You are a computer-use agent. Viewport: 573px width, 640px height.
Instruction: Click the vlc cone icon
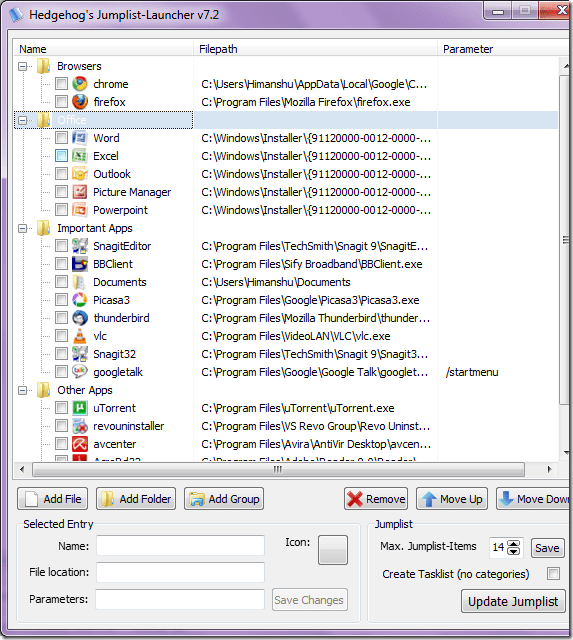click(80, 336)
